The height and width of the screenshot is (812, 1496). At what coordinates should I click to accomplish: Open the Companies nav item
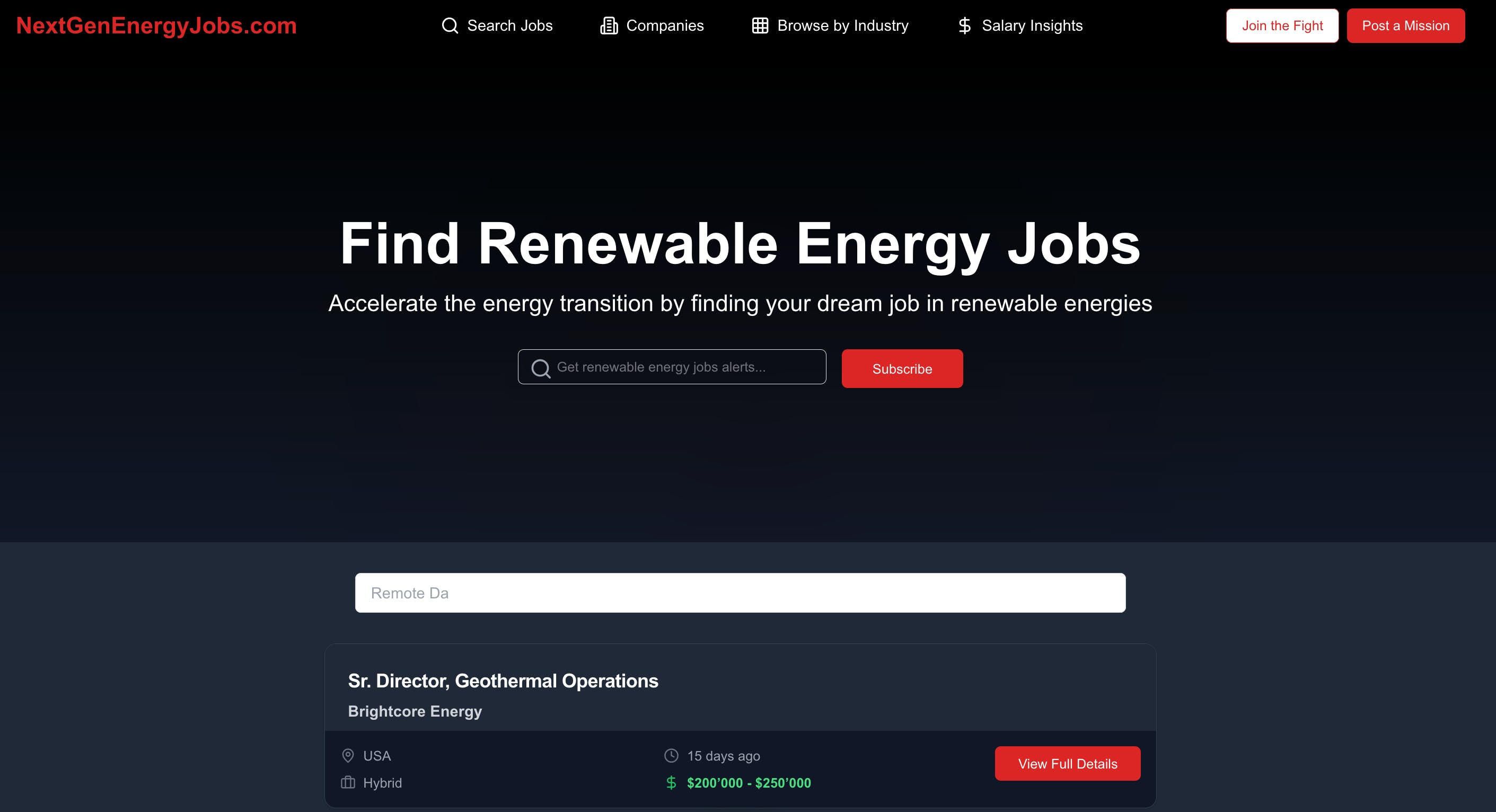tap(652, 25)
